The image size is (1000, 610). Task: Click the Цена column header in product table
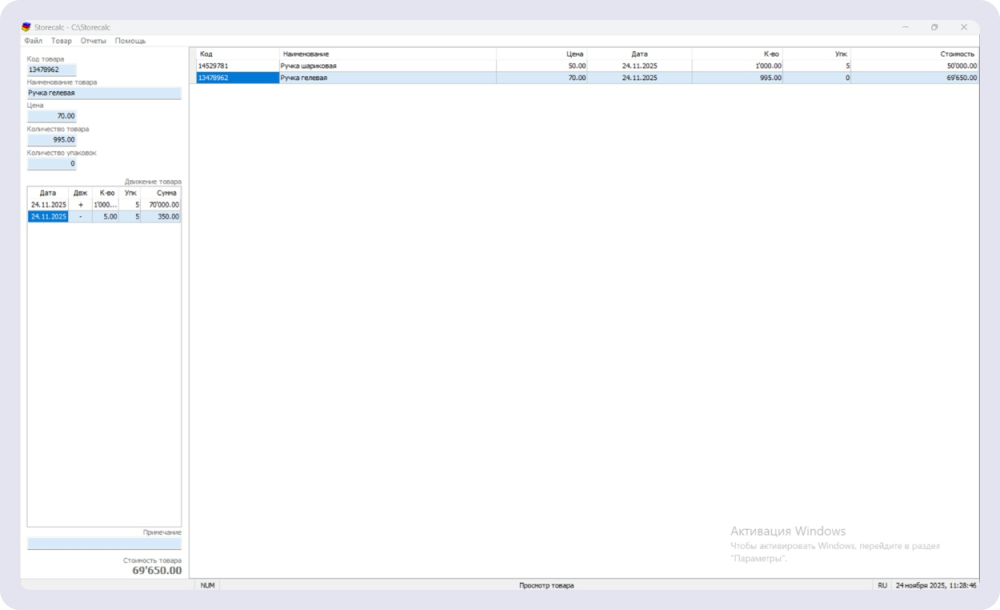(x=542, y=53)
